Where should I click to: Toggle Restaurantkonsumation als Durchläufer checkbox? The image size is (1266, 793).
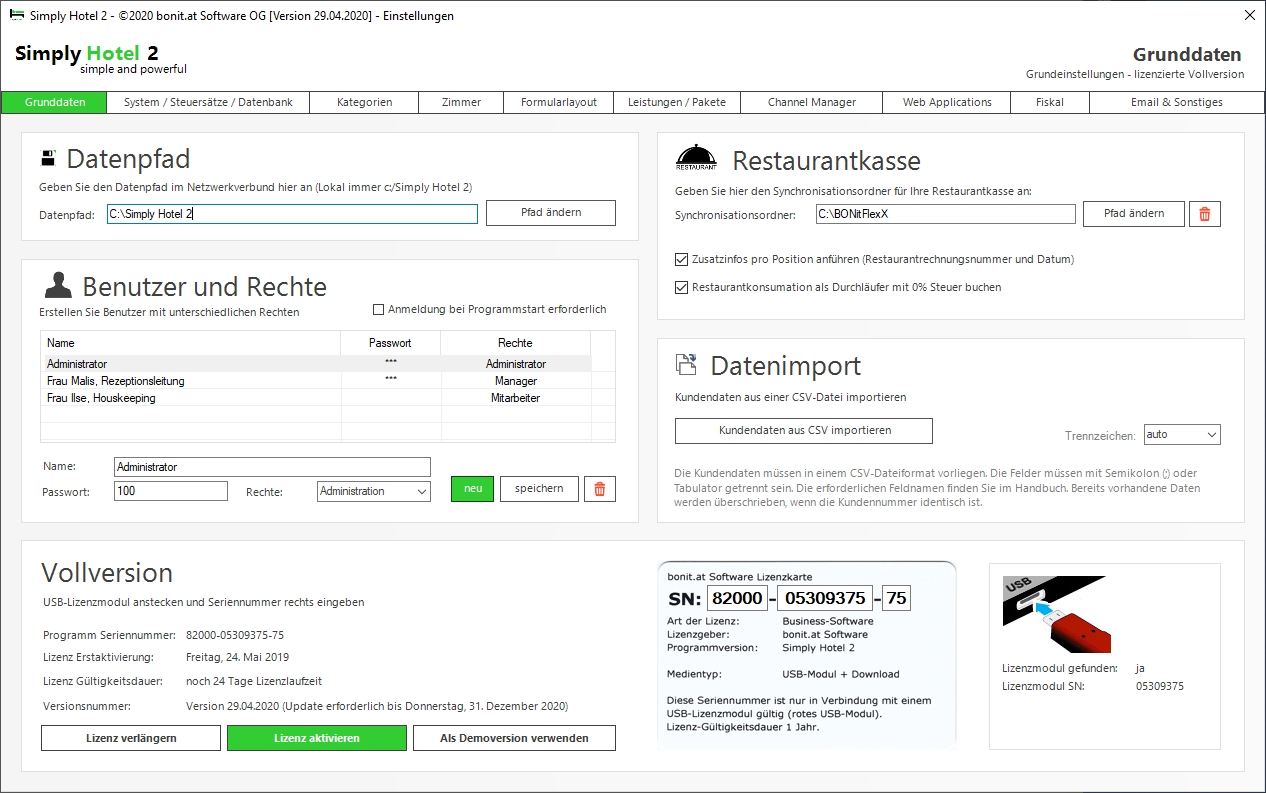(682, 287)
